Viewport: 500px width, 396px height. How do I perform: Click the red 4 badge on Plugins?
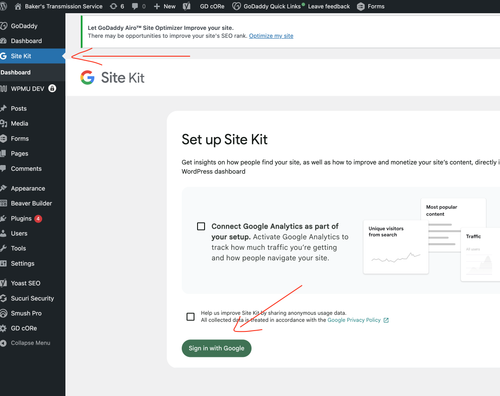point(38,219)
